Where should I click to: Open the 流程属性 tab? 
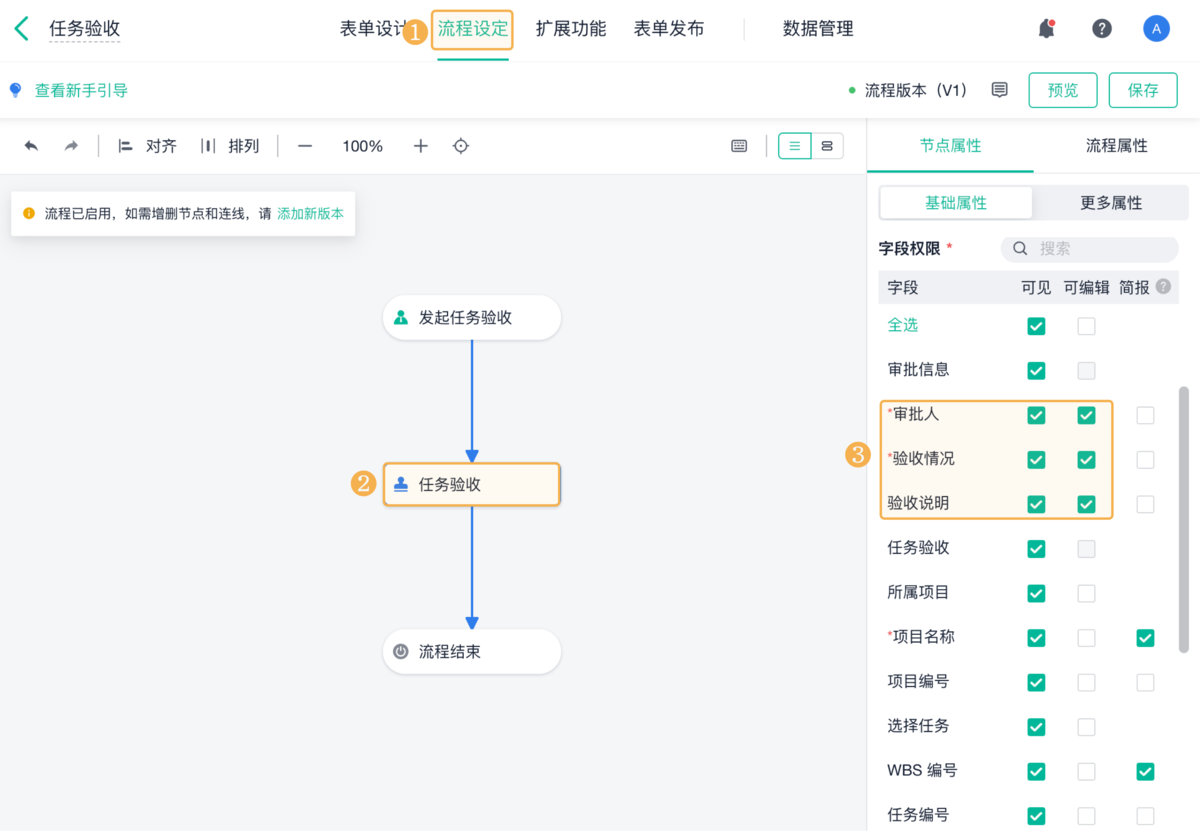1117,145
